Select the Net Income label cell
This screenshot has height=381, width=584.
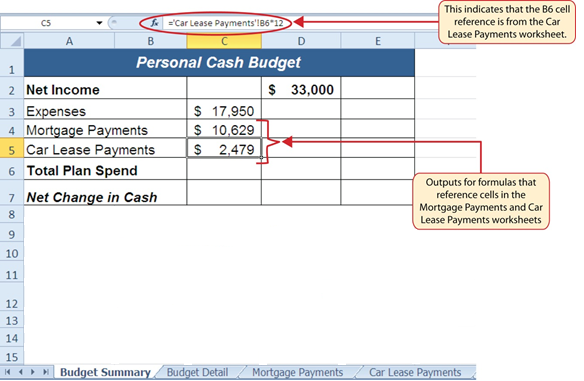click(105, 88)
